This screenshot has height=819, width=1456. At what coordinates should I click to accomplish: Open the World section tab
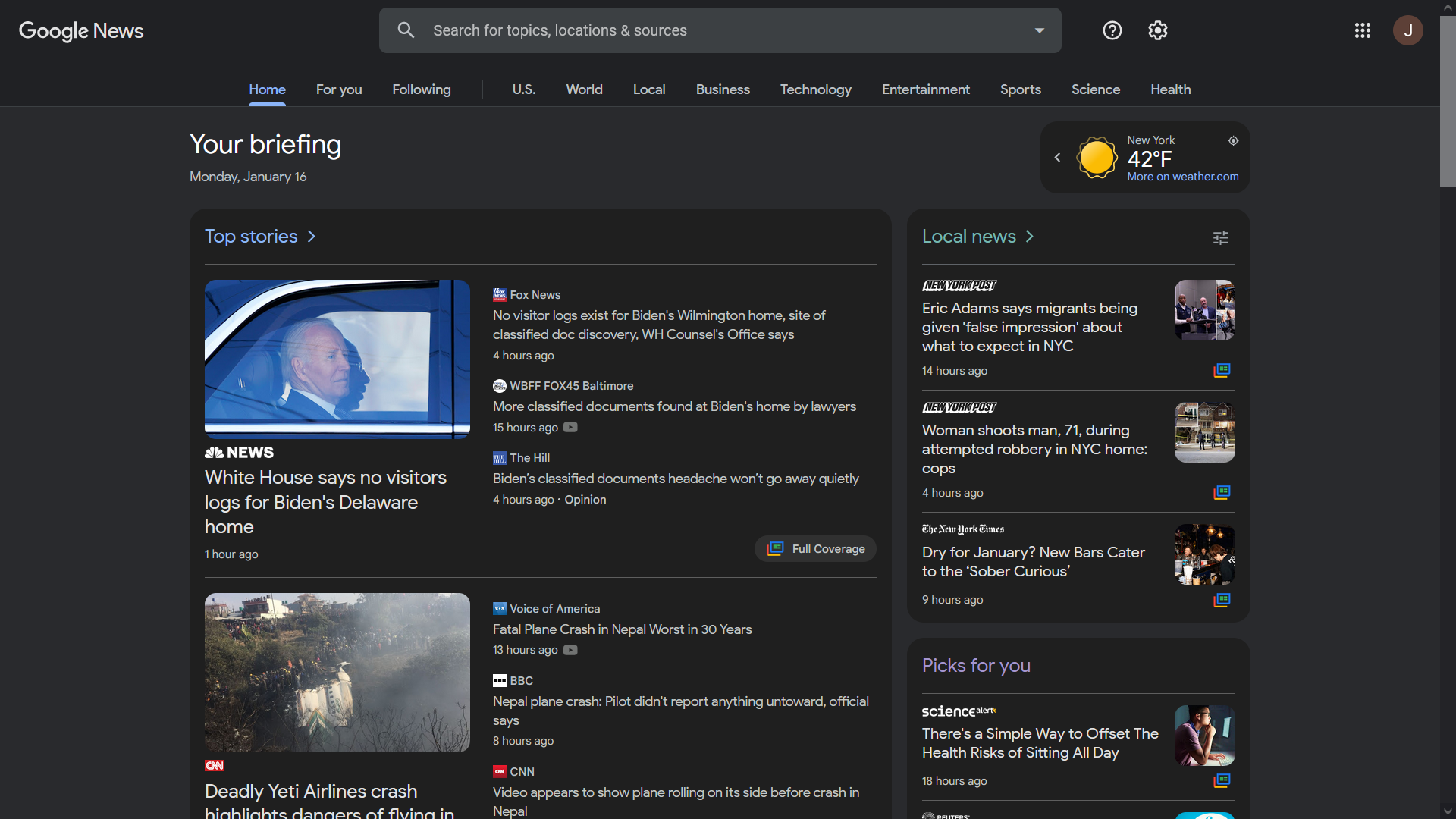pyautogui.click(x=585, y=89)
